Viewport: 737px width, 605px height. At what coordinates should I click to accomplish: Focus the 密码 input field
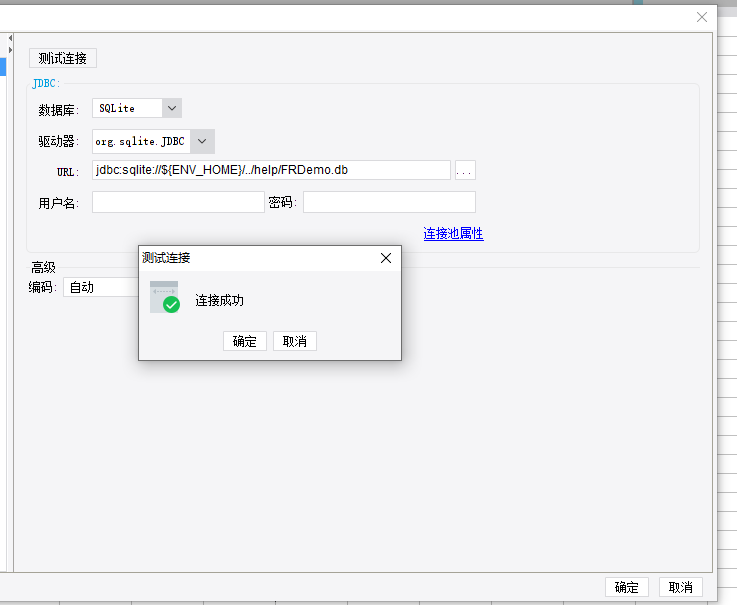(389, 202)
